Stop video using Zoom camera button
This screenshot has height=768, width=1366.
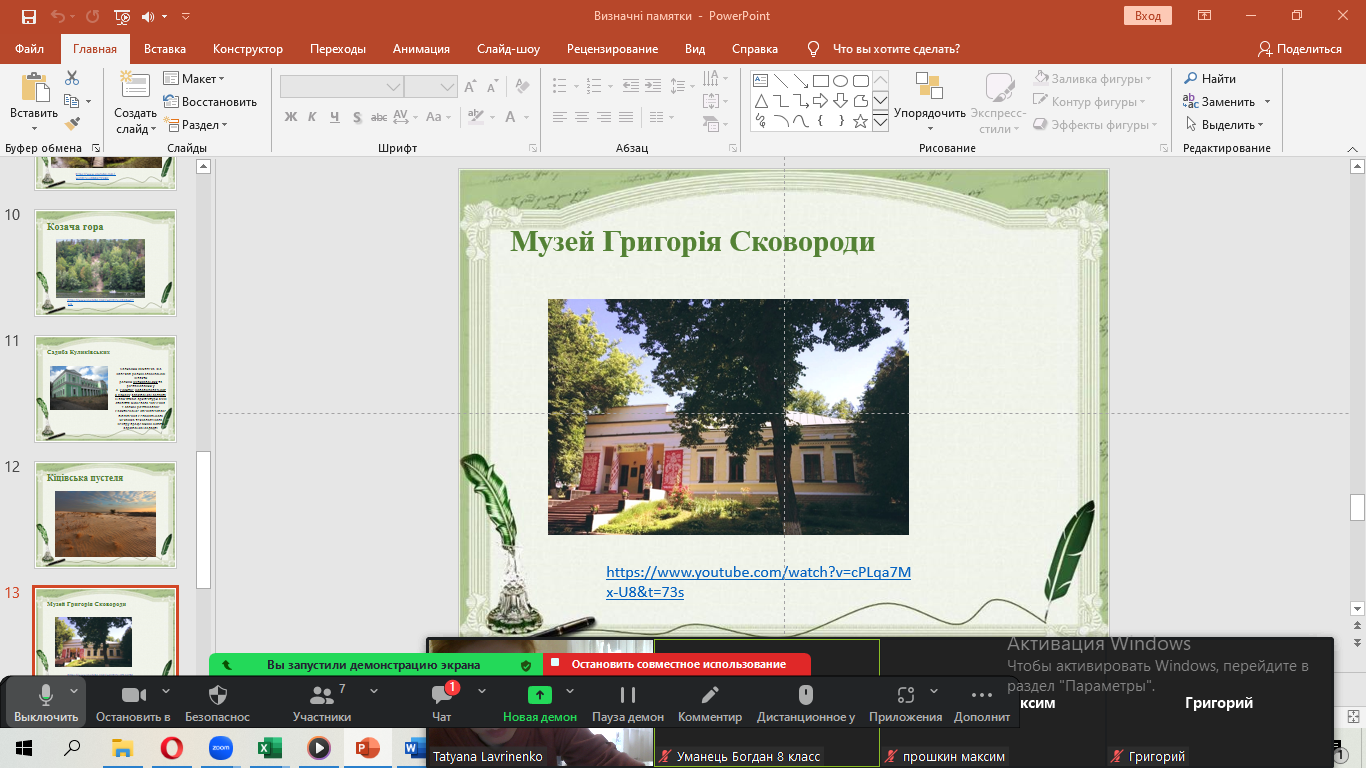point(133,696)
